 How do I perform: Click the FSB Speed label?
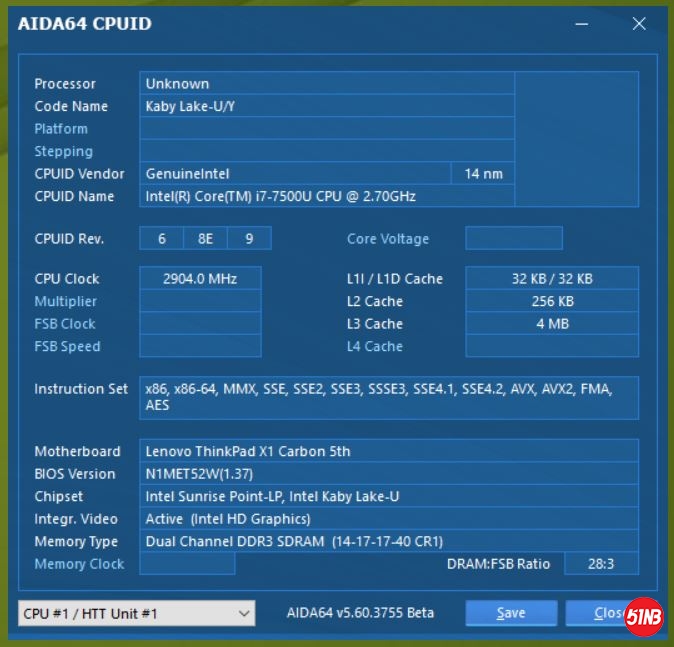67,347
